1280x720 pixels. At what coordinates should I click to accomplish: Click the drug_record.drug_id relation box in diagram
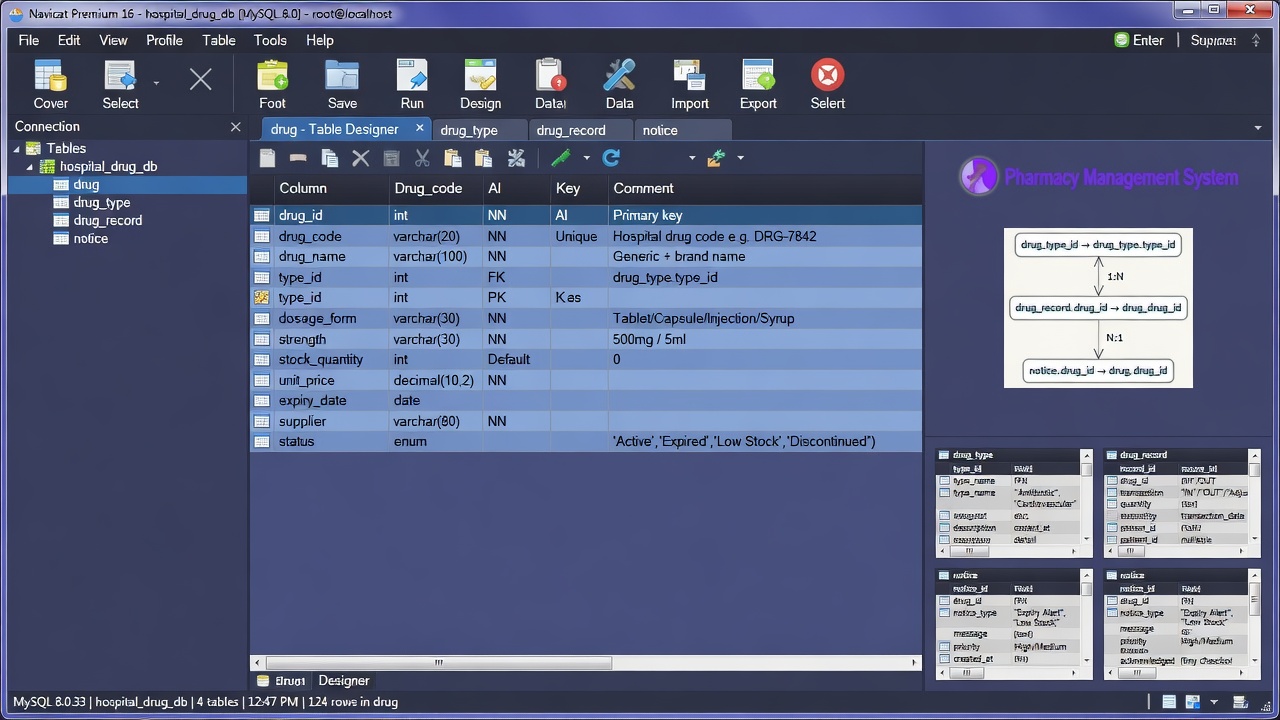[x=1098, y=307]
